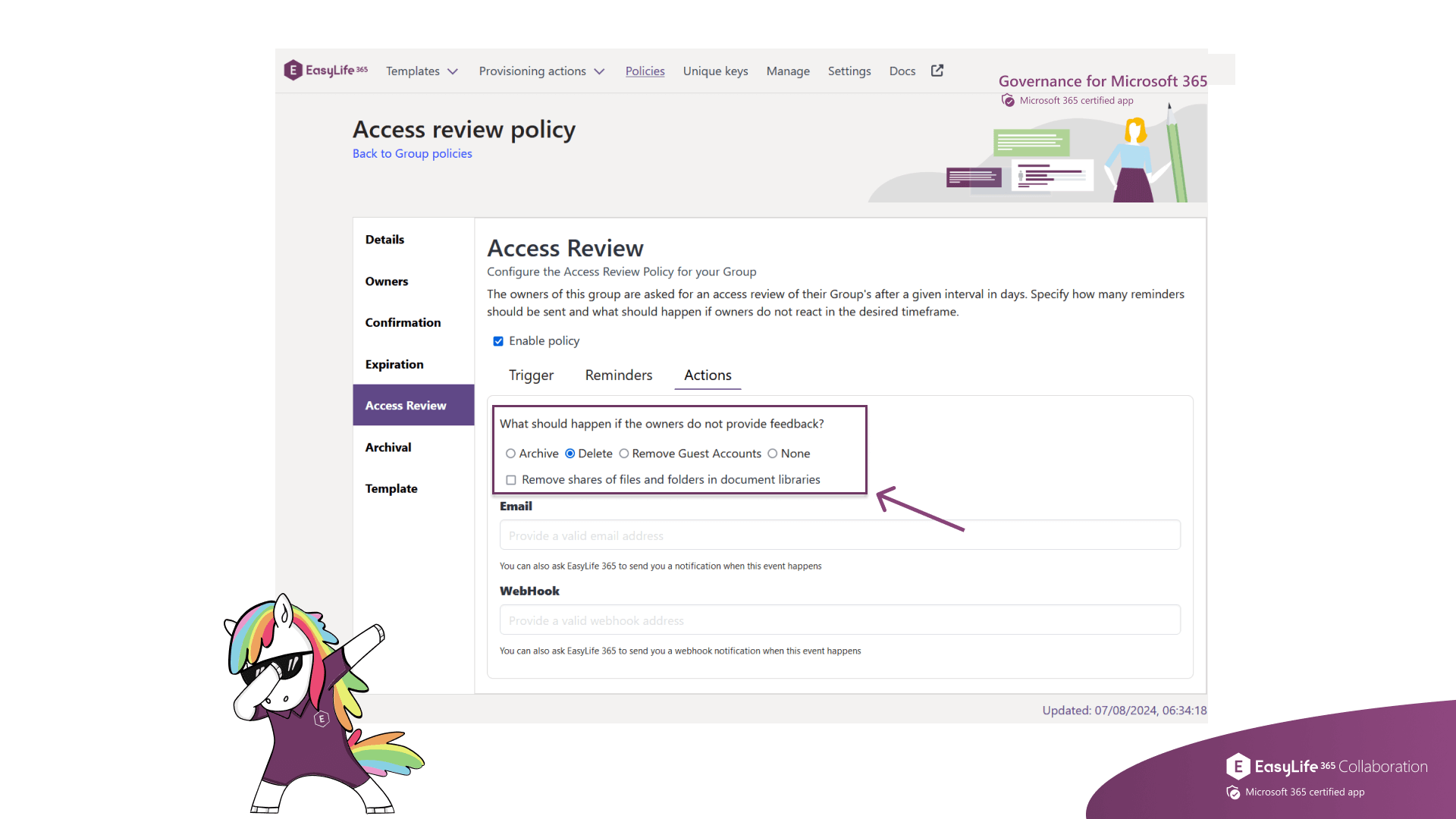Open the Settings menu item
Viewport: 1456px width, 819px height.
[x=849, y=71]
